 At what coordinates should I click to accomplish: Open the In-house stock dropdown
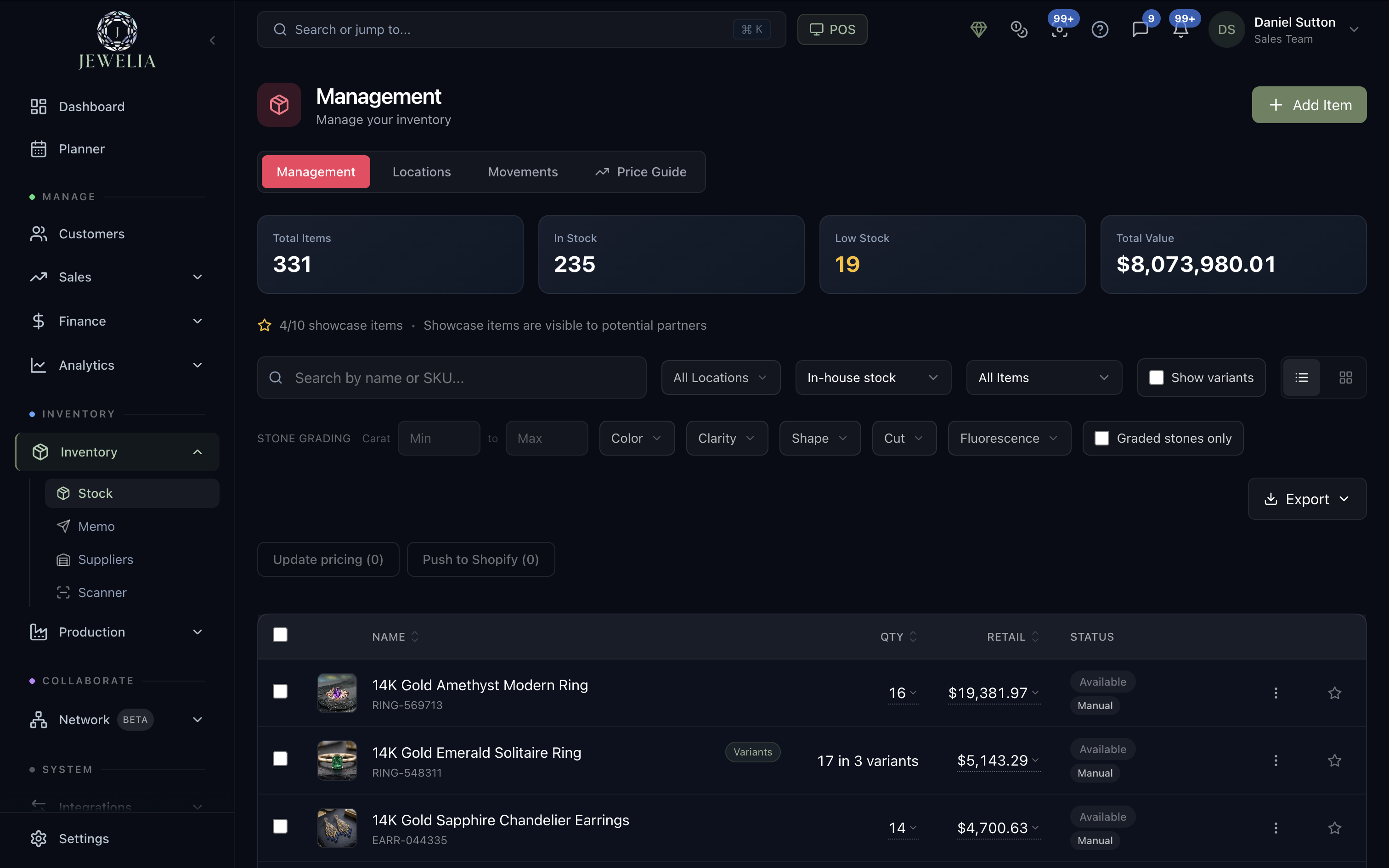[873, 377]
